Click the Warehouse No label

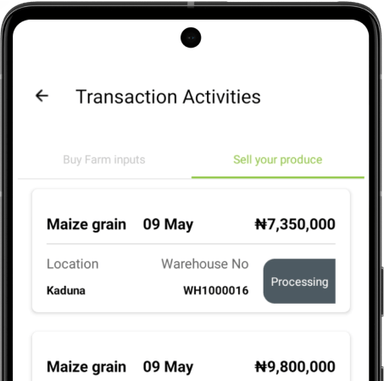point(205,264)
